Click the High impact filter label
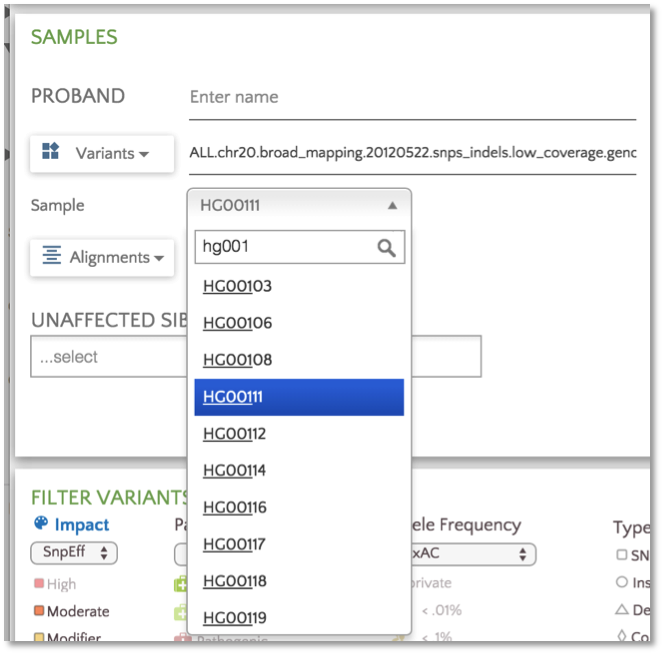The image size is (664, 655). [62, 584]
